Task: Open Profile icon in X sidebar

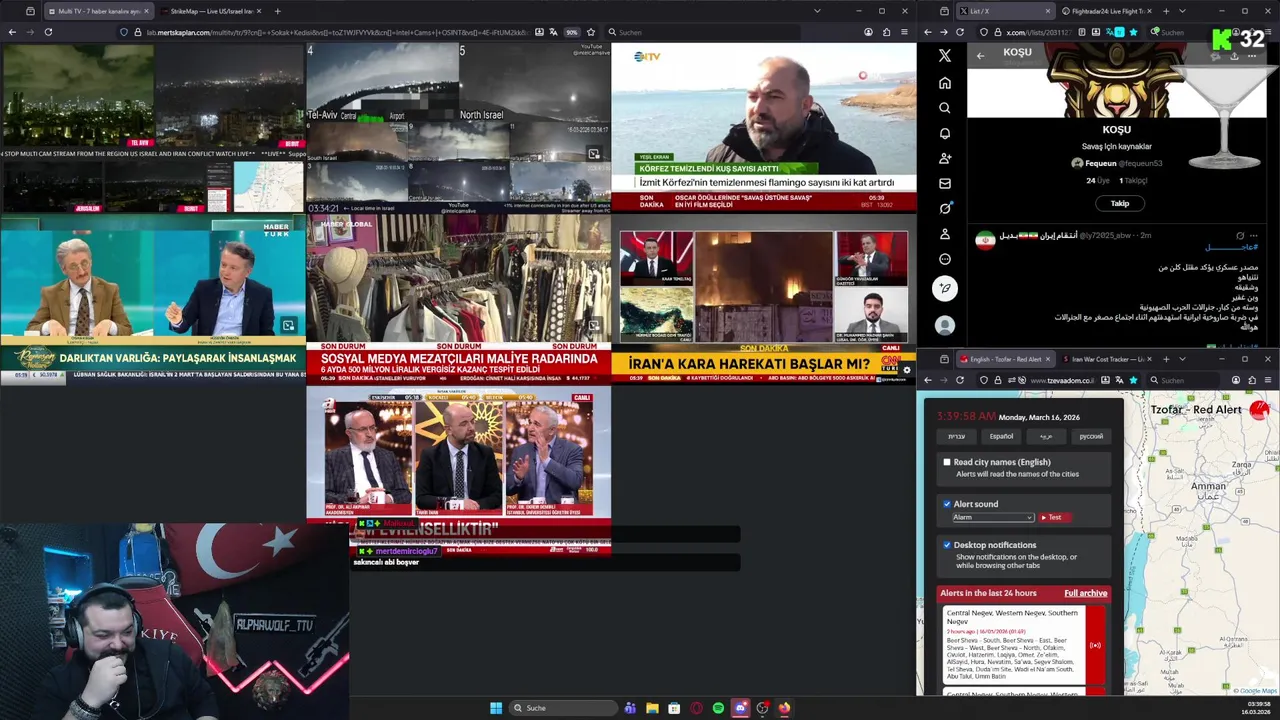Action: [944, 234]
